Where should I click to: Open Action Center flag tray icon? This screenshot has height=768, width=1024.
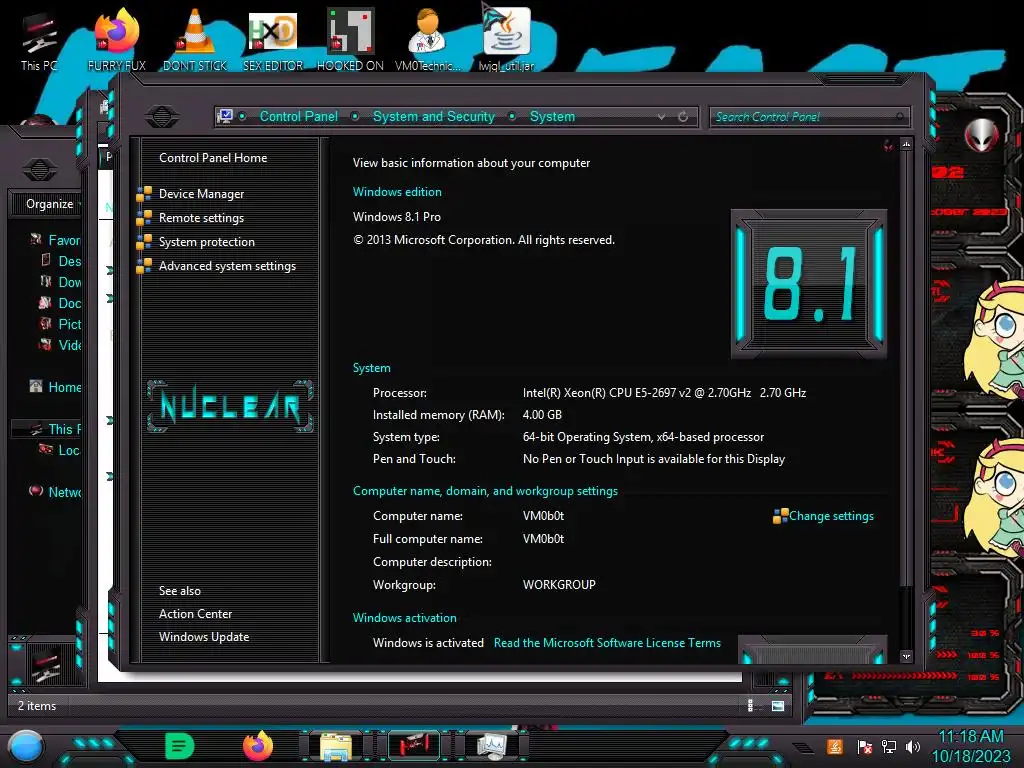click(864, 746)
